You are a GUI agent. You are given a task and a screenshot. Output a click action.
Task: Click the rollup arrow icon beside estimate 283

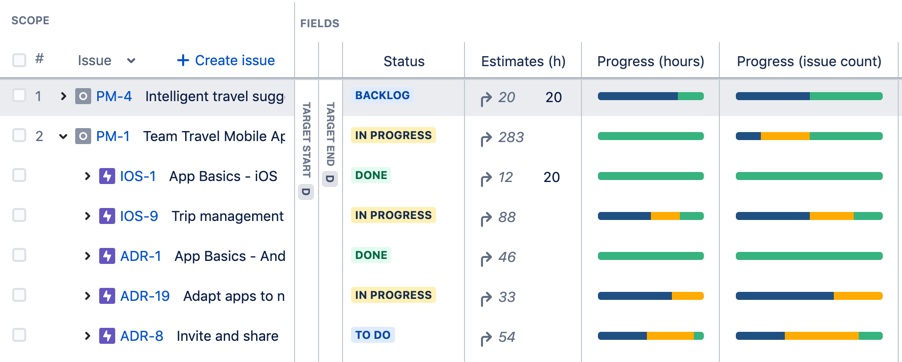486,138
